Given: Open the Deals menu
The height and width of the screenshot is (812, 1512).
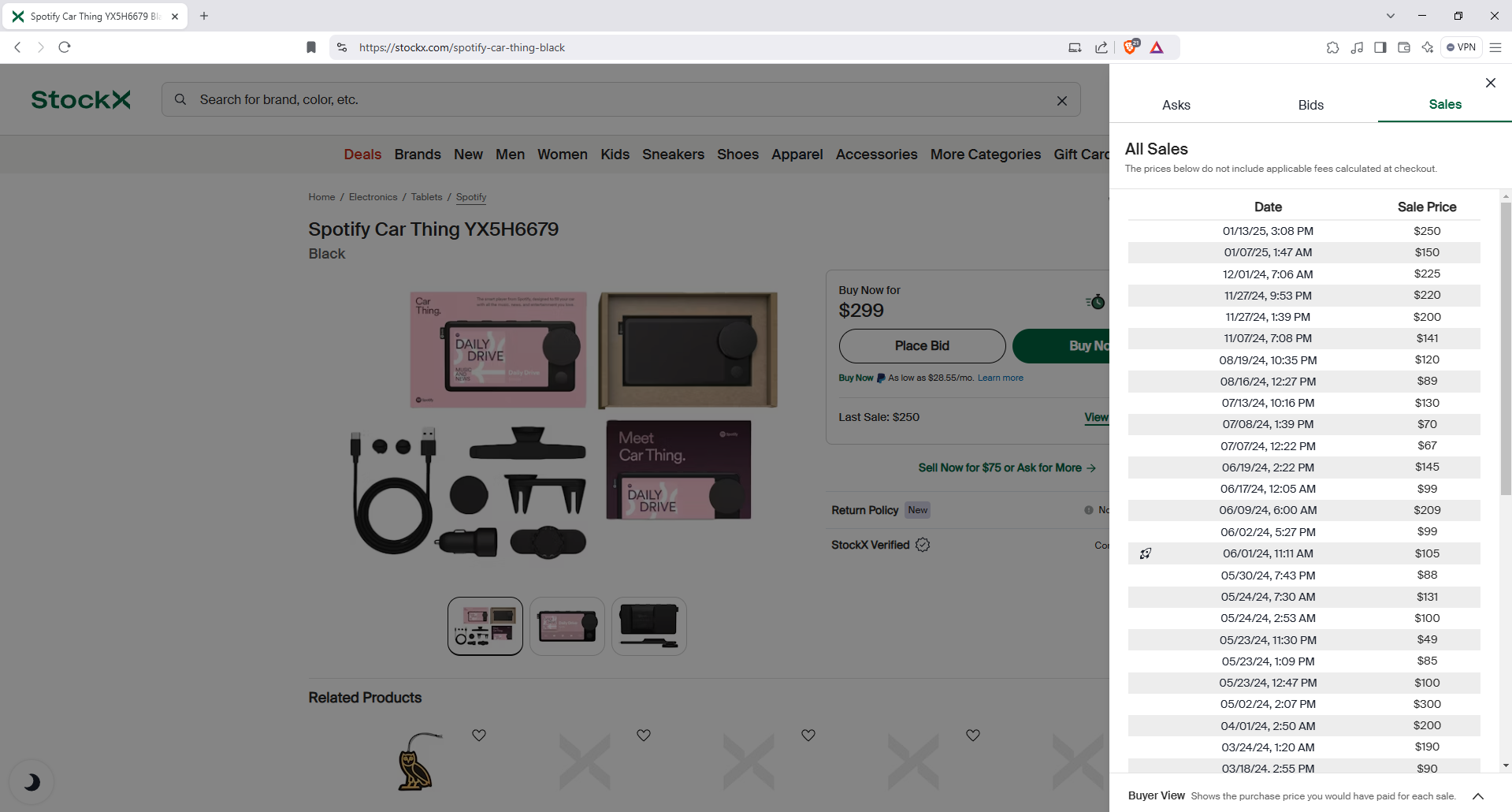Looking at the screenshot, I should pyautogui.click(x=362, y=155).
